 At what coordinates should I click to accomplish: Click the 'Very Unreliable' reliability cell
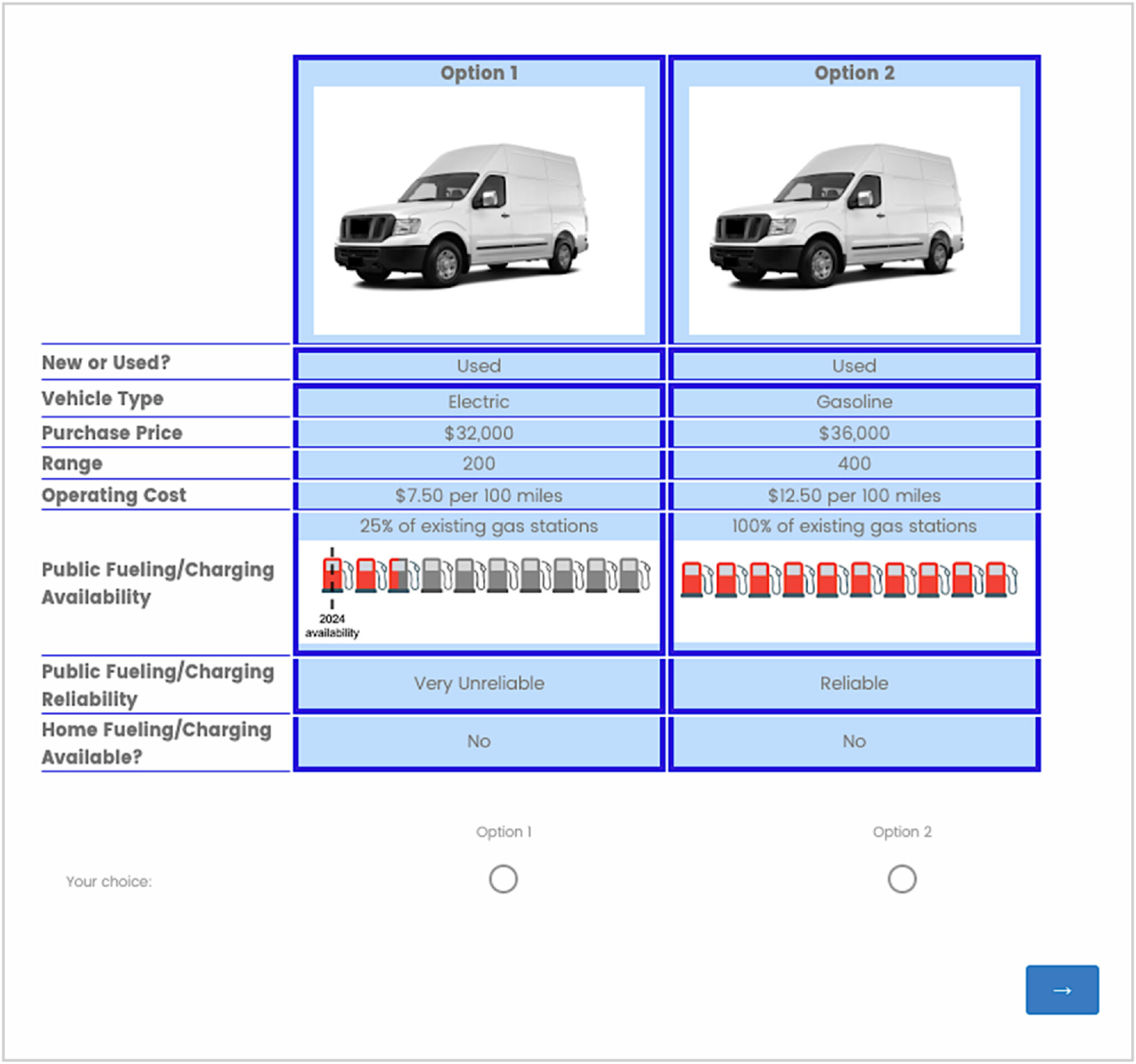pos(479,684)
